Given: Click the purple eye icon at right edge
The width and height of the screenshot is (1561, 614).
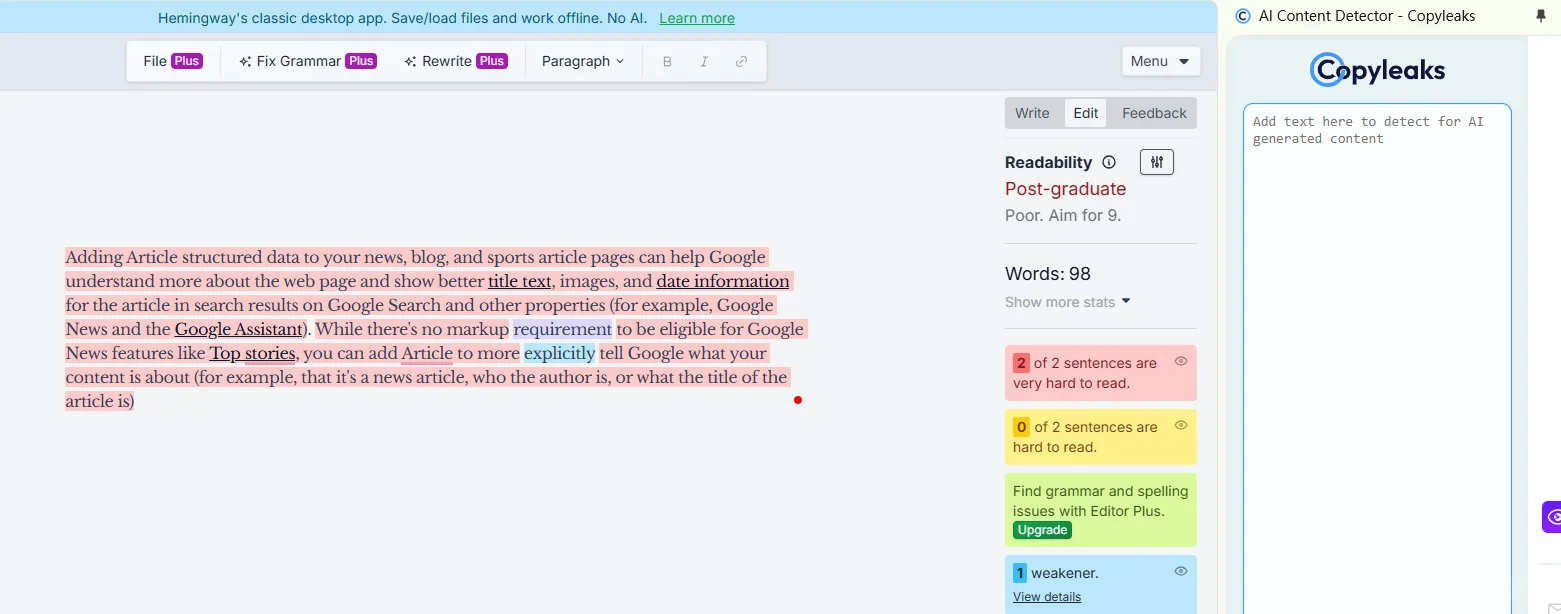Looking at the screenshot, I should [1552, 517].
